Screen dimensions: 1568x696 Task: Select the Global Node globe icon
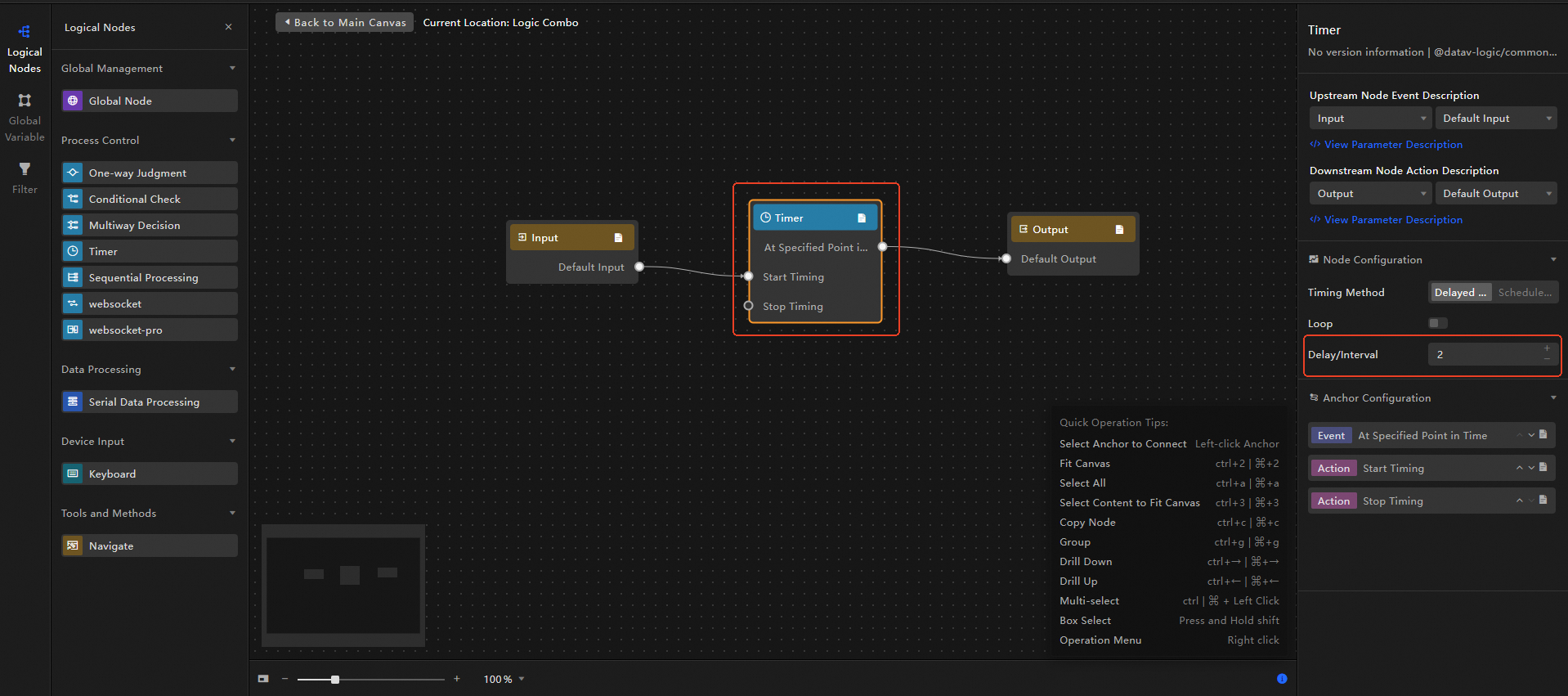[73, 101]
